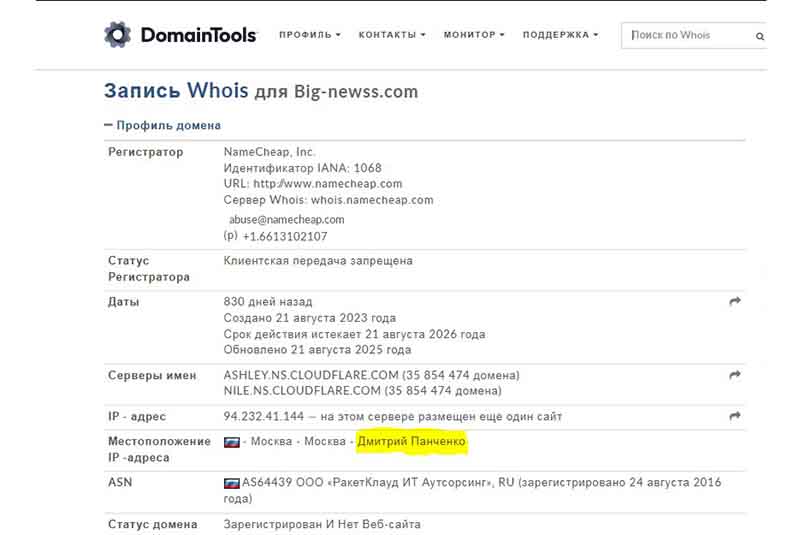The height and width of the screenshot is (535, 800).
Task: Open the ПРОФИЛЬ dropdown menu
Action: click(x=310, y=35)
